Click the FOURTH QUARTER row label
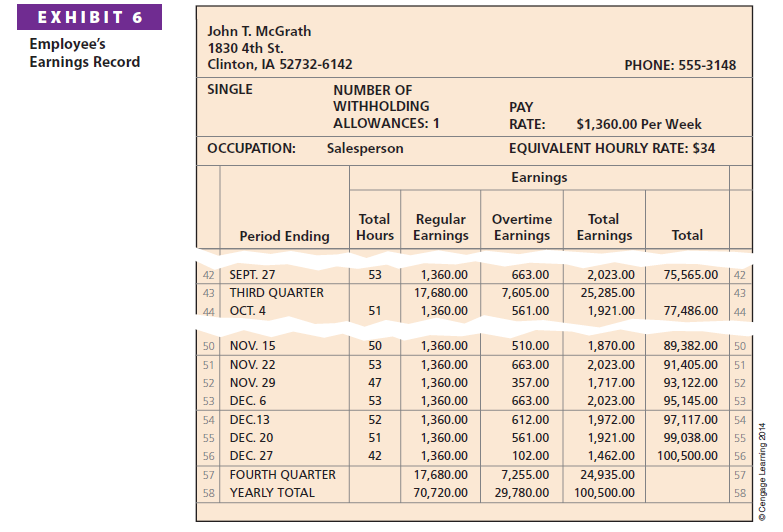783x532 pixels. pyautogui.click(x=283, y=474)
